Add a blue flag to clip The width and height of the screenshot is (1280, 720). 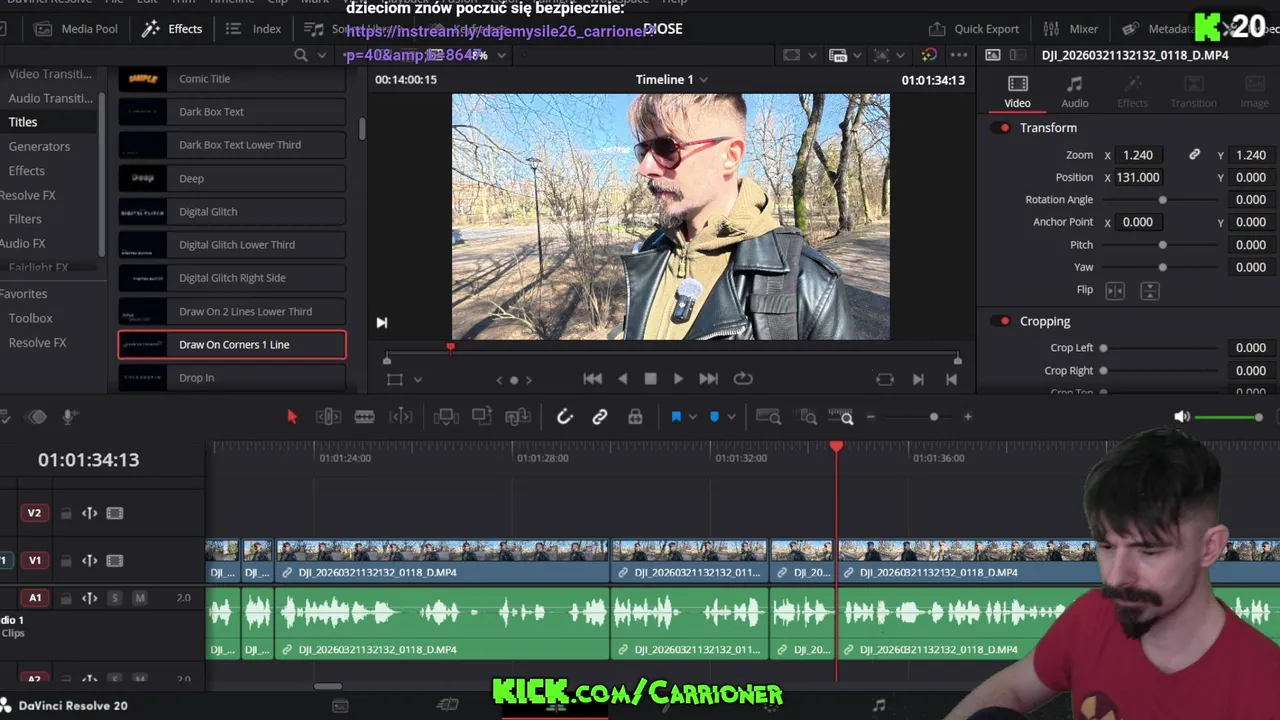[676, 417]
